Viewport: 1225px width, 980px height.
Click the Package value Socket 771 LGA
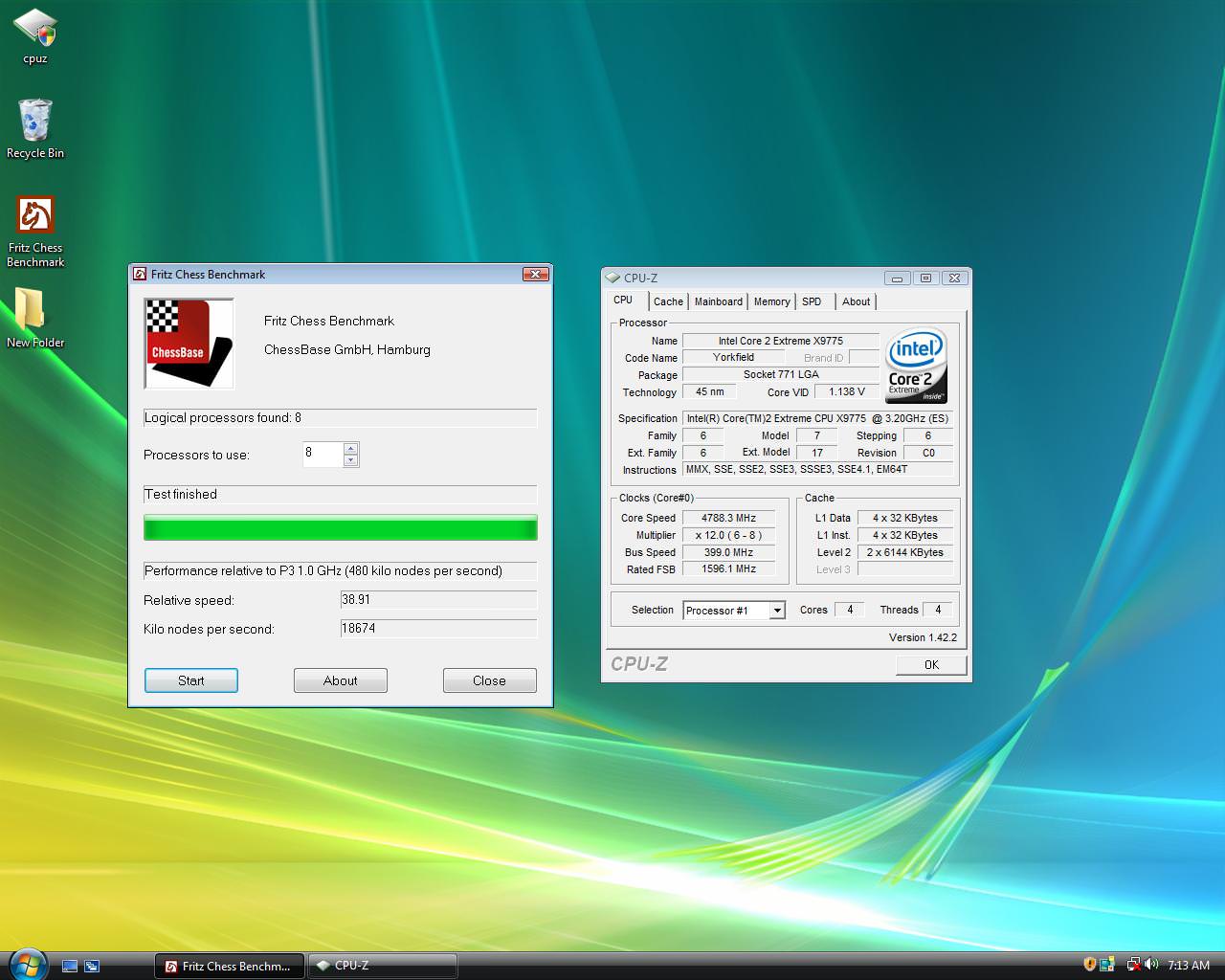click(x=780, y=374)
